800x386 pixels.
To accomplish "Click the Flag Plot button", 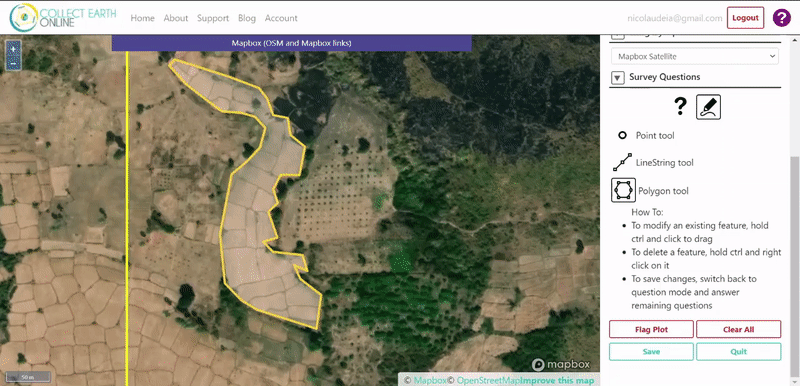I will [651, 329].
